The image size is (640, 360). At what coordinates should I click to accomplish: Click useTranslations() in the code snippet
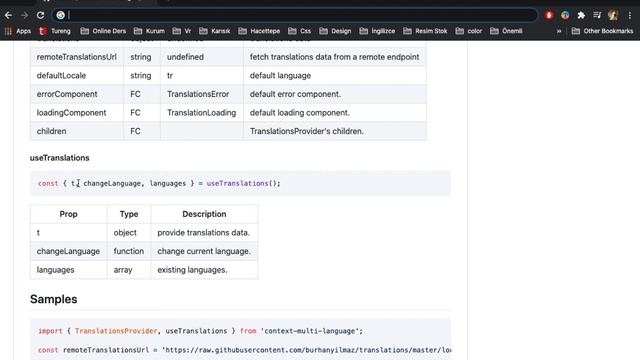tap(242, 183)
